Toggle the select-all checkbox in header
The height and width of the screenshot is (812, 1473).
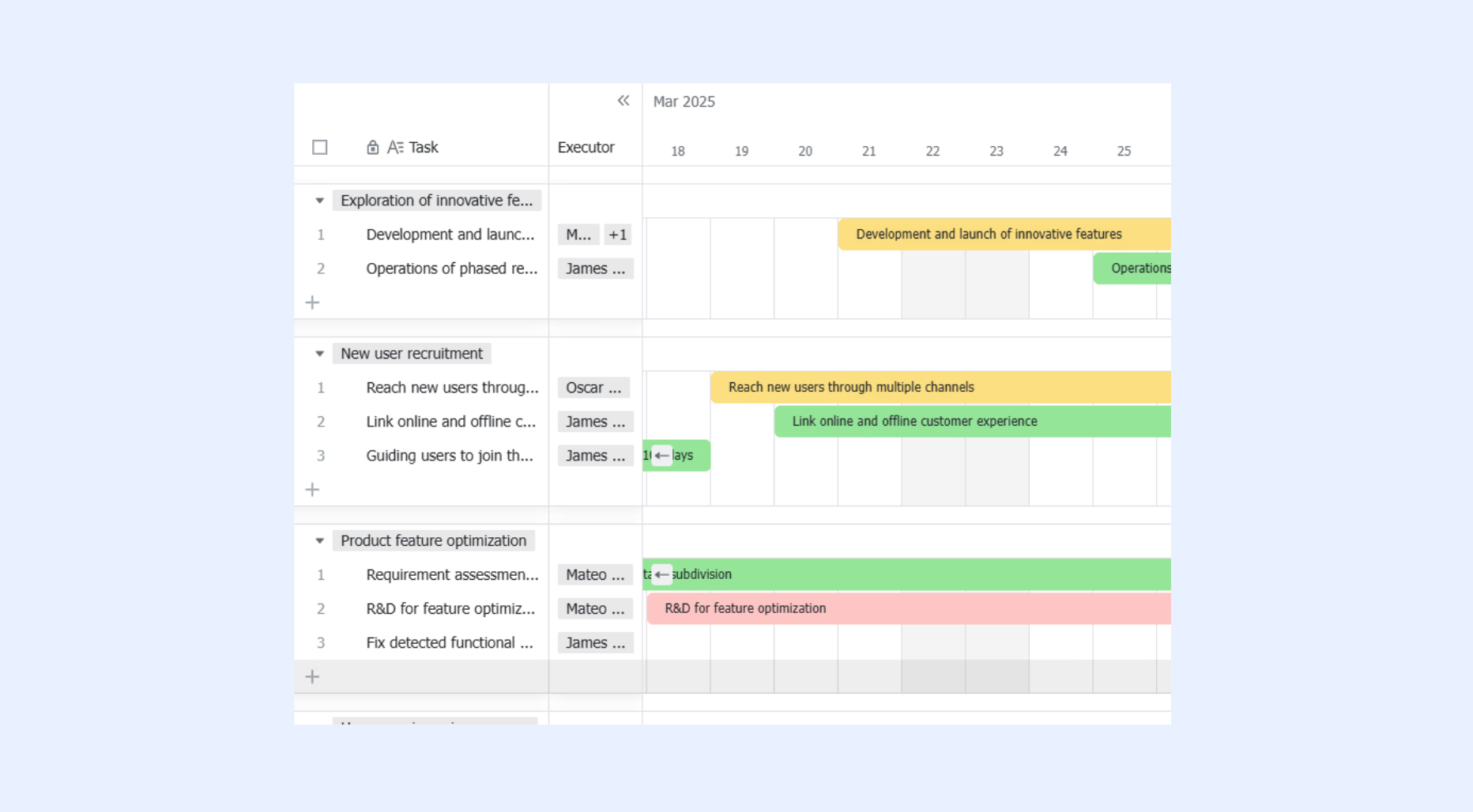pyautogui.click(x=320, y=148)
